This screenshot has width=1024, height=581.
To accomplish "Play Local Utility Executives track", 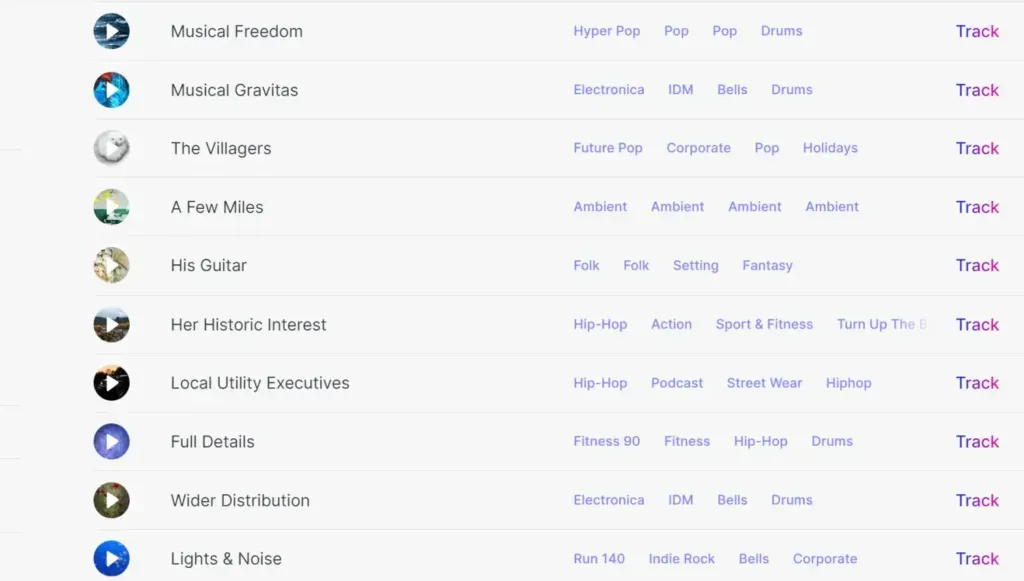I will point(112,383).
